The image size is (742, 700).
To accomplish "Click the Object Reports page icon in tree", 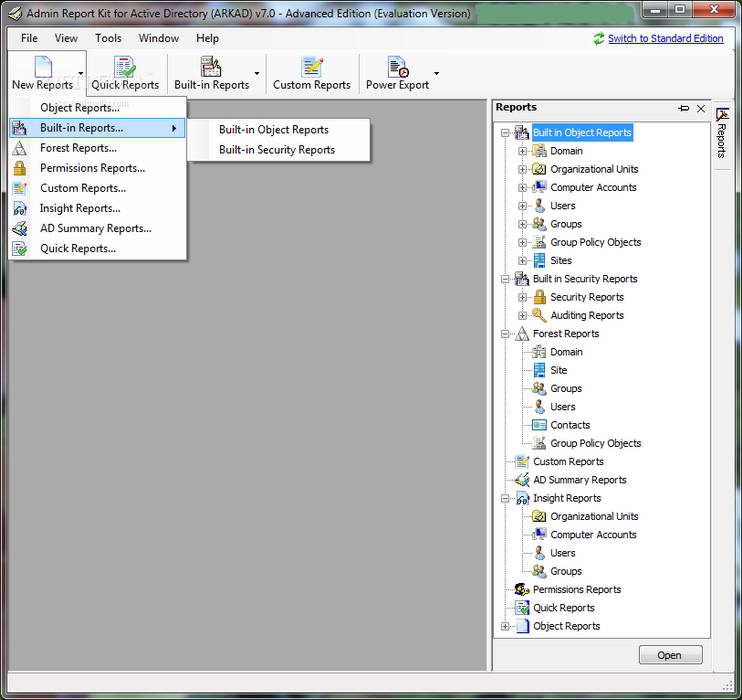I will coord(522,626).
